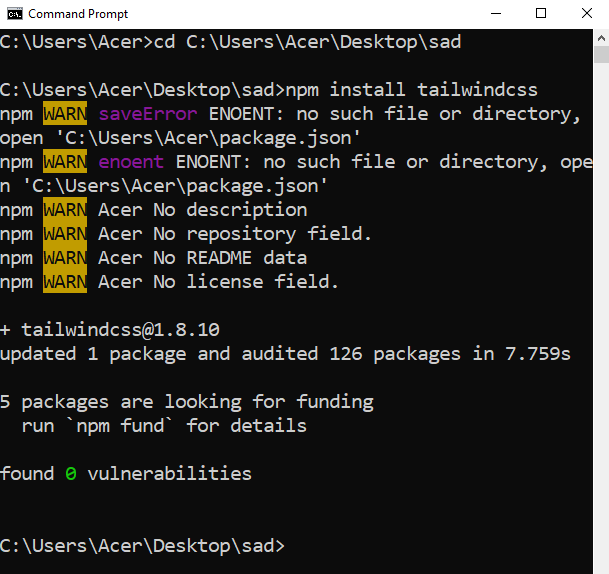Click the "No repository field." warning text
The image size is (609, 574).
[x=262, y=234]
